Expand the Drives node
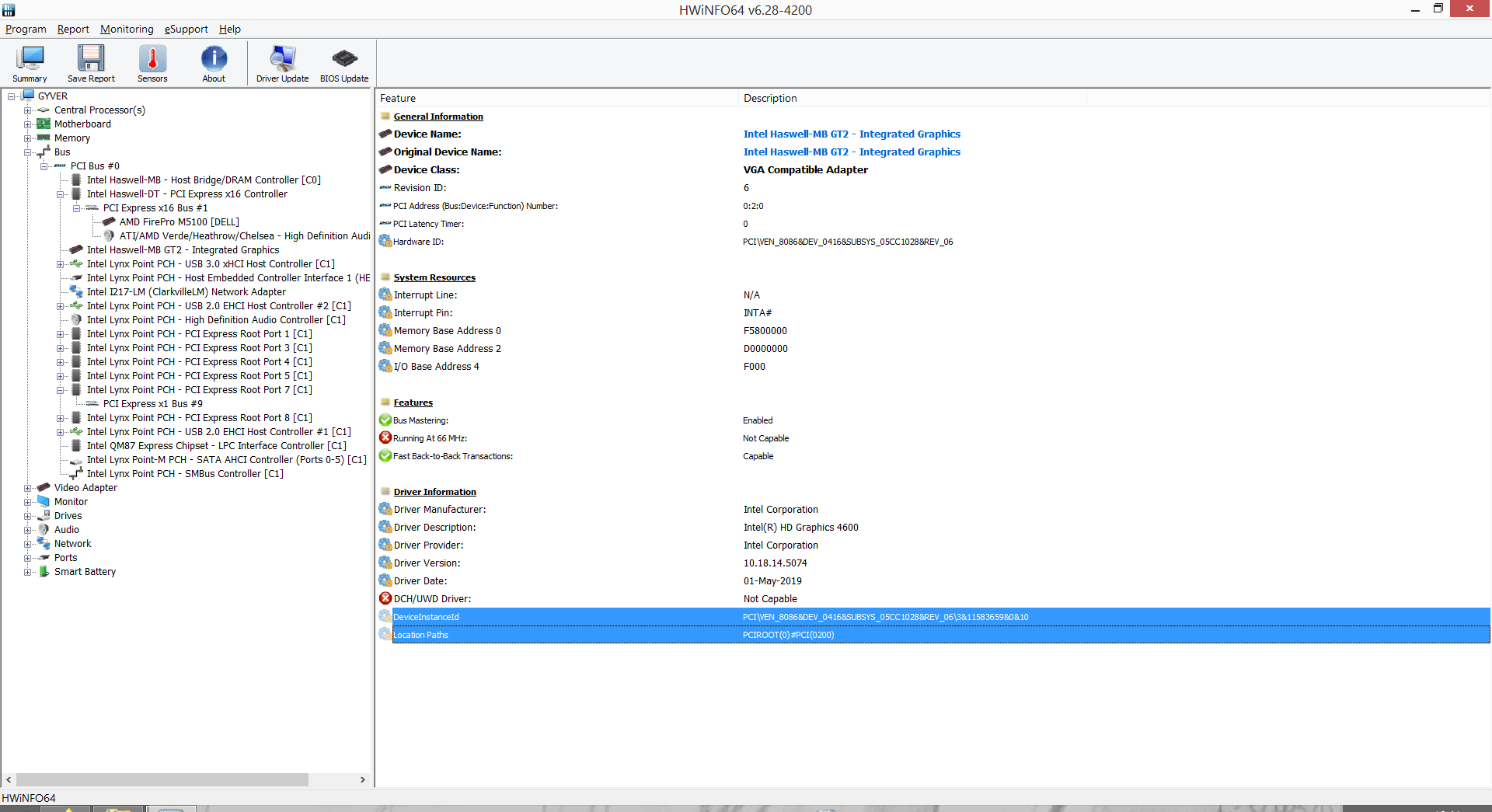This screenshot has height=812, width=1492. [28, 516]
